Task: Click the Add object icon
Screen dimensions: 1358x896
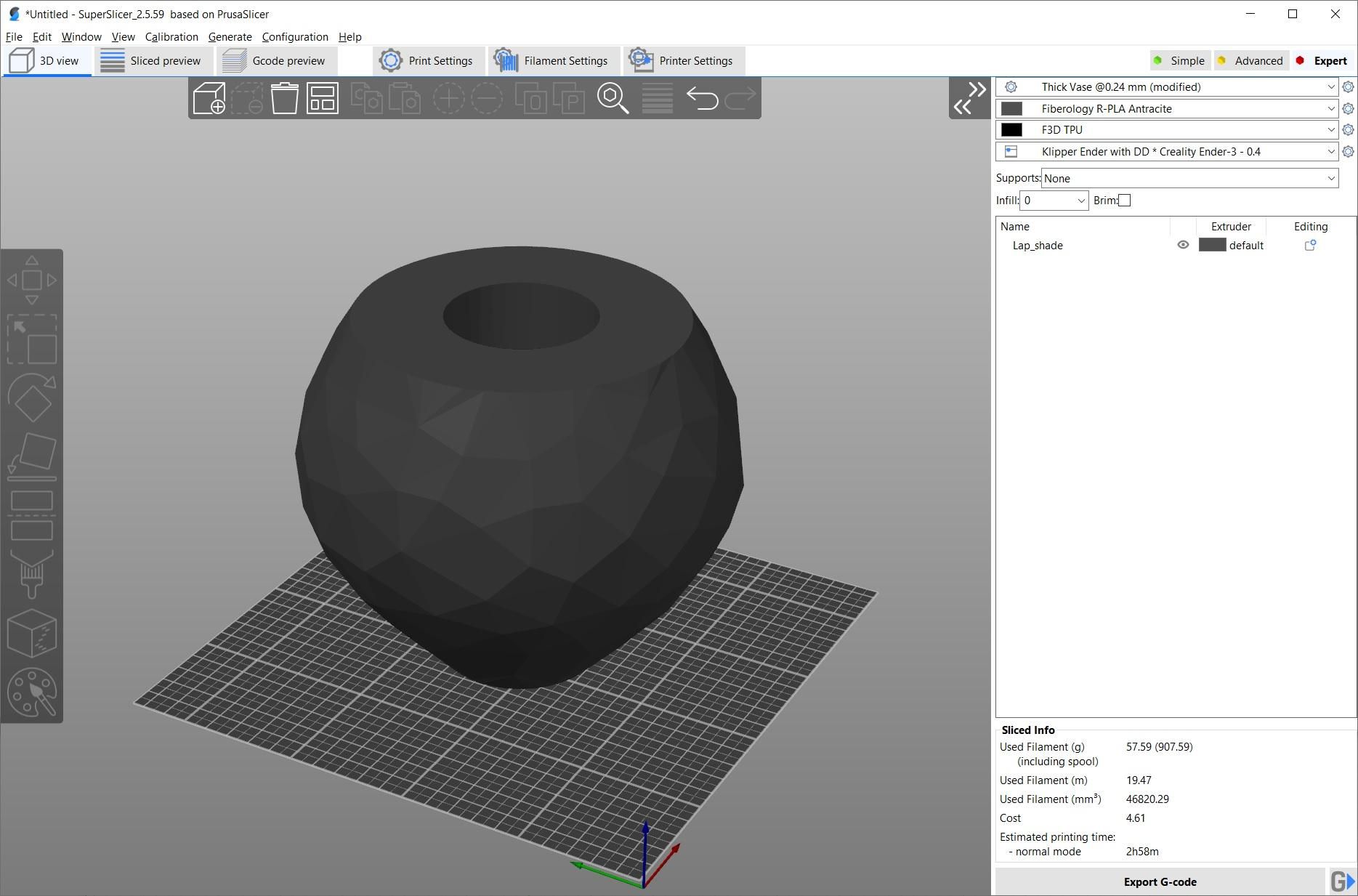Action: (x=209, y=97)
